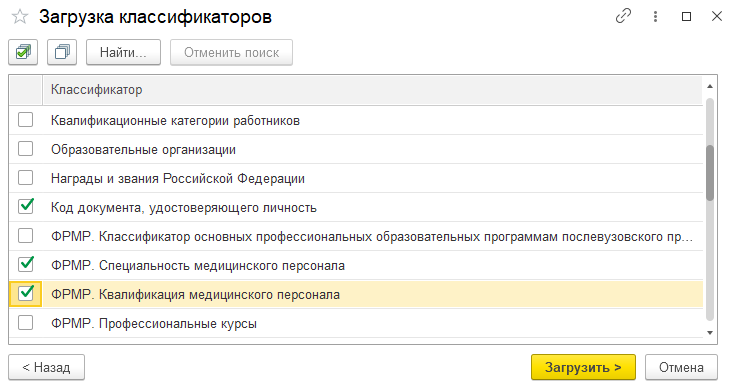Image resolution: width=732 pixels, height=388 pixels.
Task: Enable Образовательные организации checkbox
Action: 26,149
